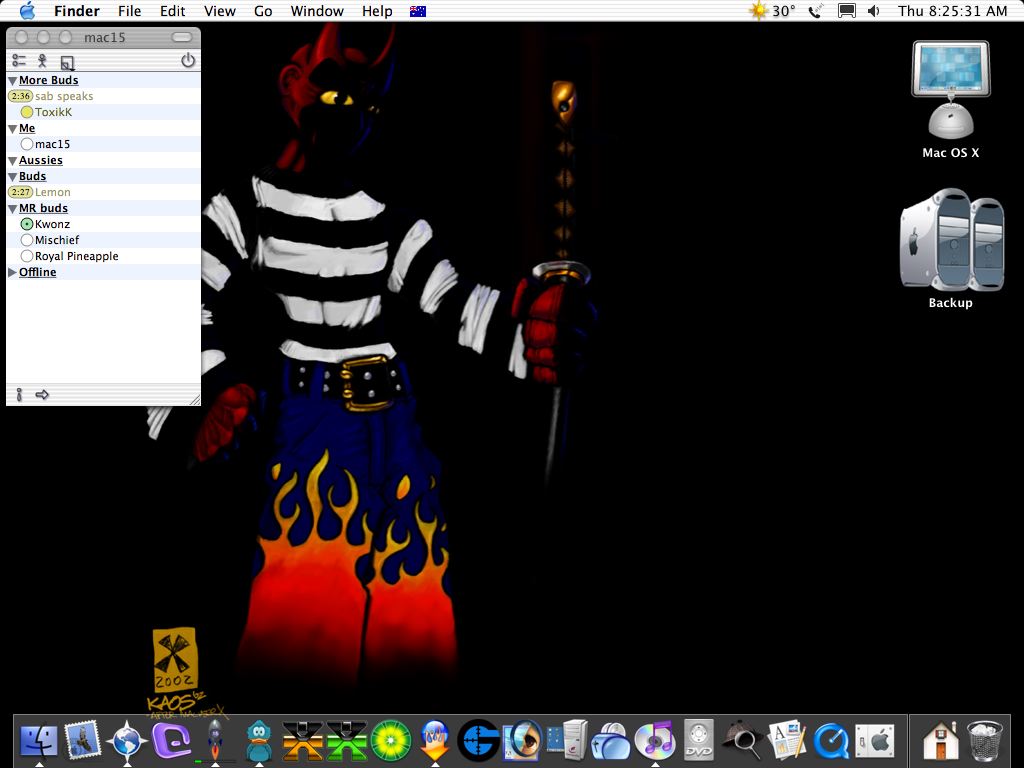Click the arrow icon in mac15 footer
This screenshot has height=768, width=1024.
pos(42,394)
